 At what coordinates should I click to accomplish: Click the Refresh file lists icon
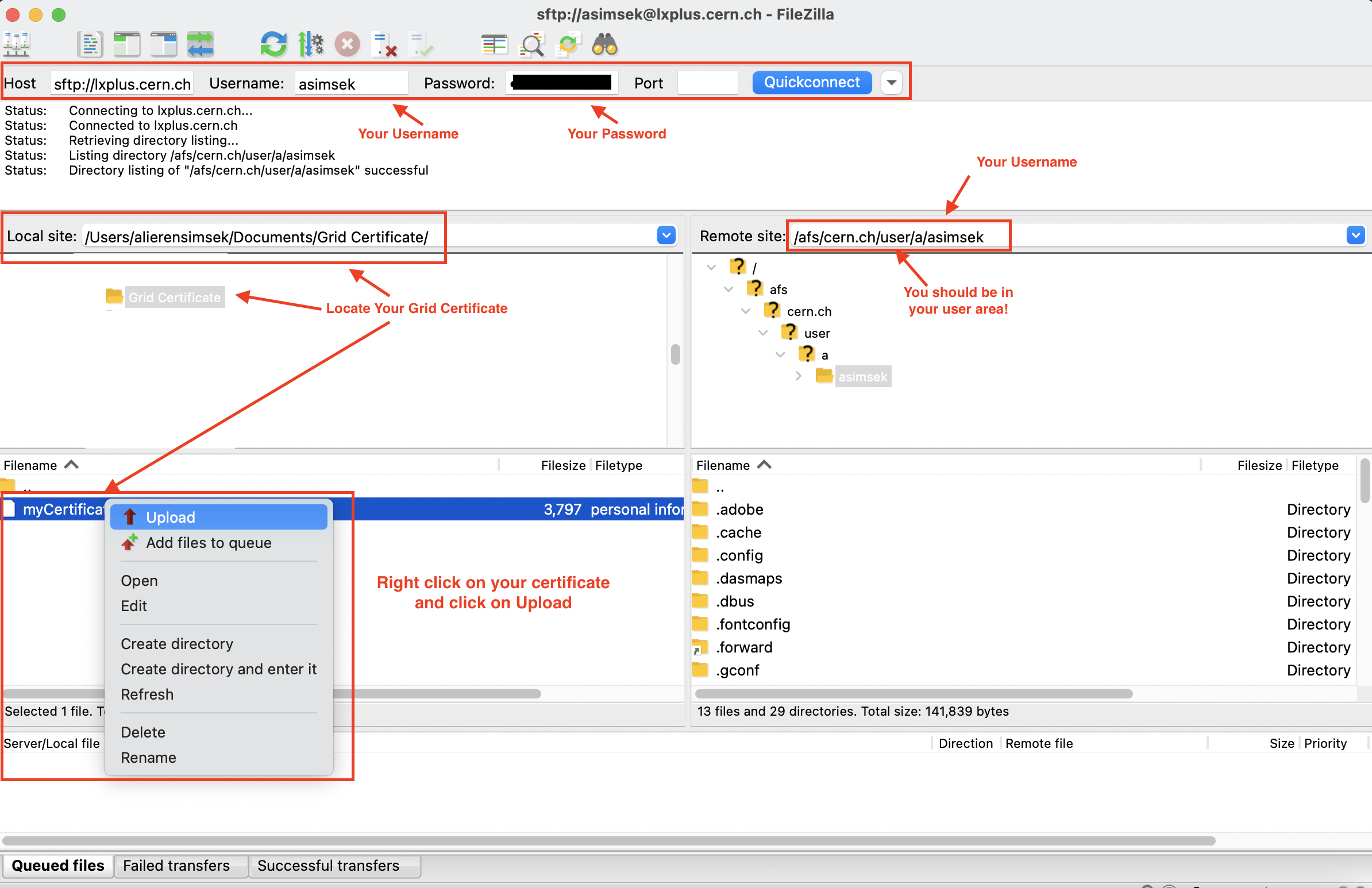tap(273, 44)
